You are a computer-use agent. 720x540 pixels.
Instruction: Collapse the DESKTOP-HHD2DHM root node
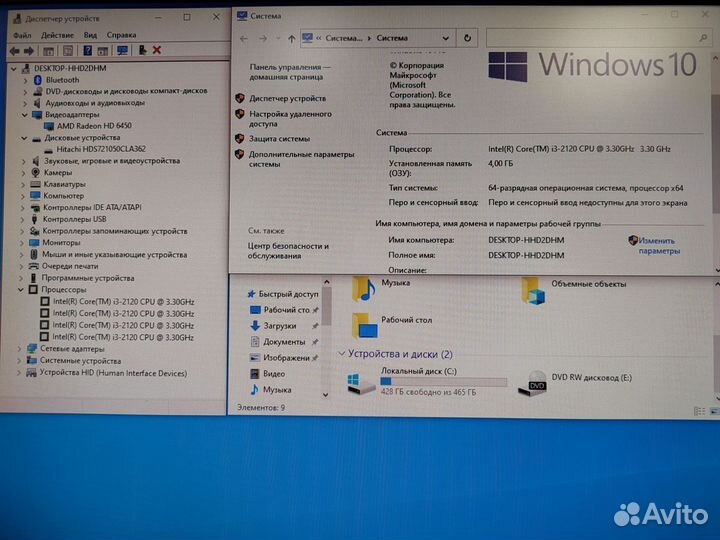click(x=14, y=68)
